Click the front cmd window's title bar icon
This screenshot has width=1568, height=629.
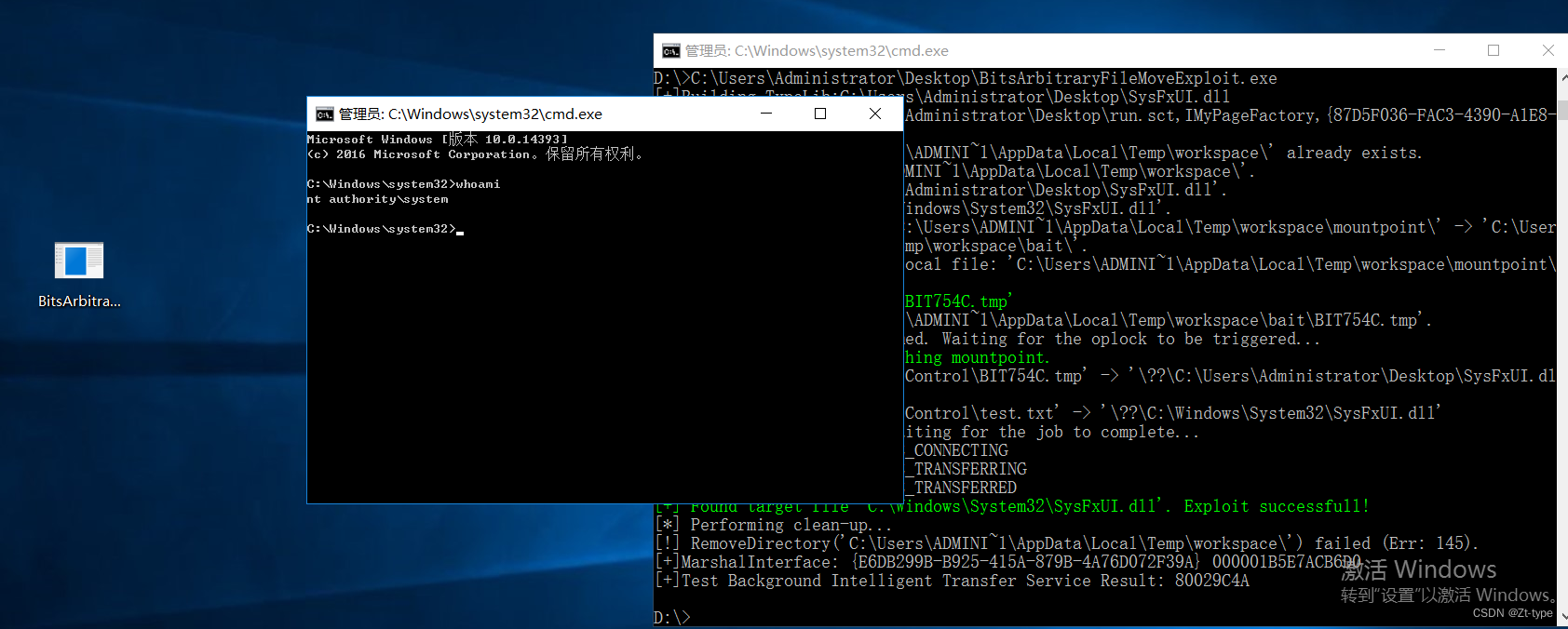pyautogui.click(x=325, y=114)
